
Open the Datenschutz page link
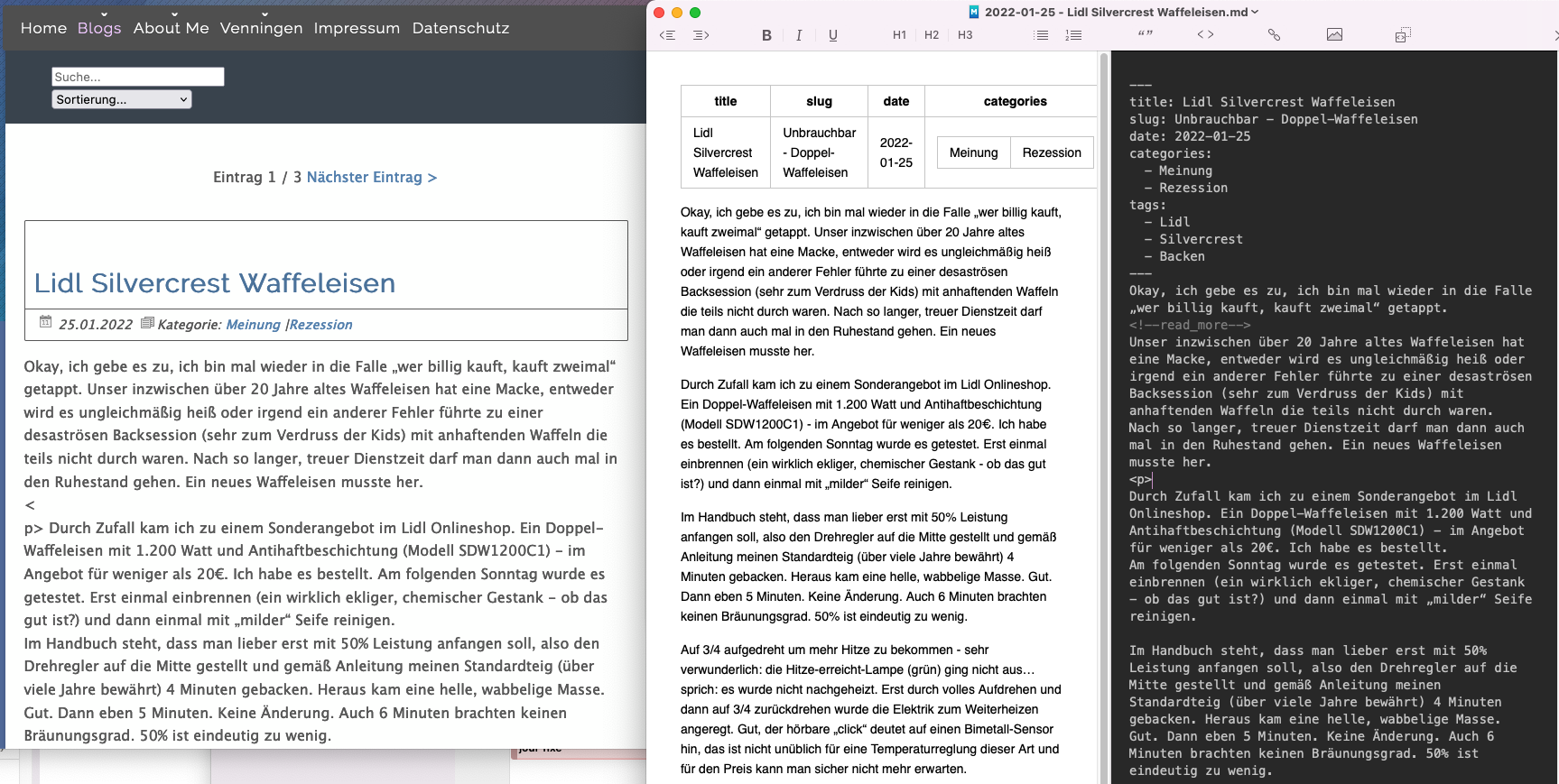tap(460, 28)
